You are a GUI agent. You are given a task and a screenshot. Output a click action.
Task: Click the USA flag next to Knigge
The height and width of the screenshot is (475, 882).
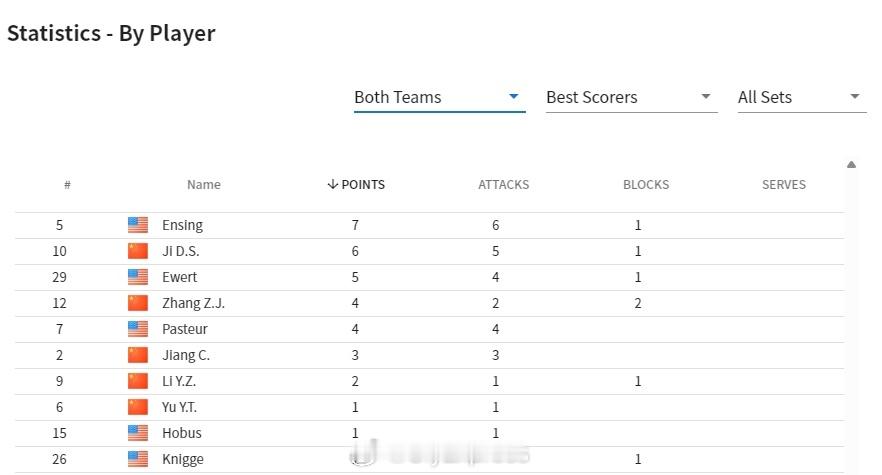pos(138,459)
